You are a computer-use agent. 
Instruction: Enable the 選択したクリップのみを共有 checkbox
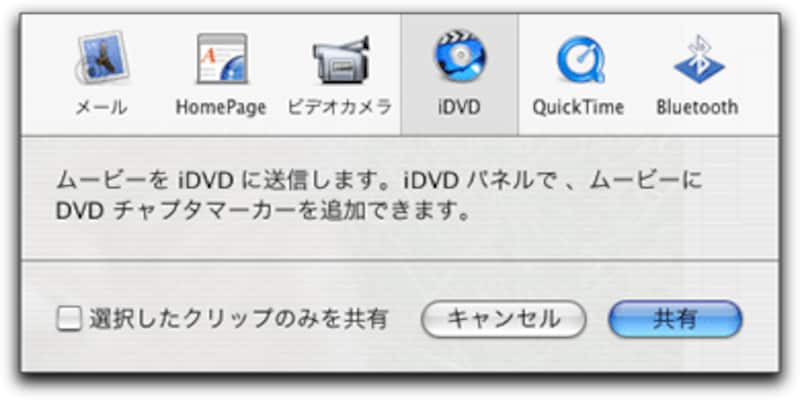click(x=69, y=319)
